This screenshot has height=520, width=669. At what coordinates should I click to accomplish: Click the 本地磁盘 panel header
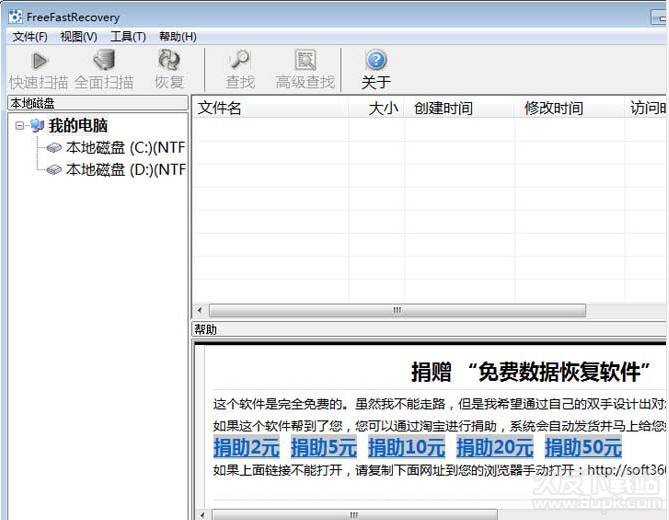[98, 103]
